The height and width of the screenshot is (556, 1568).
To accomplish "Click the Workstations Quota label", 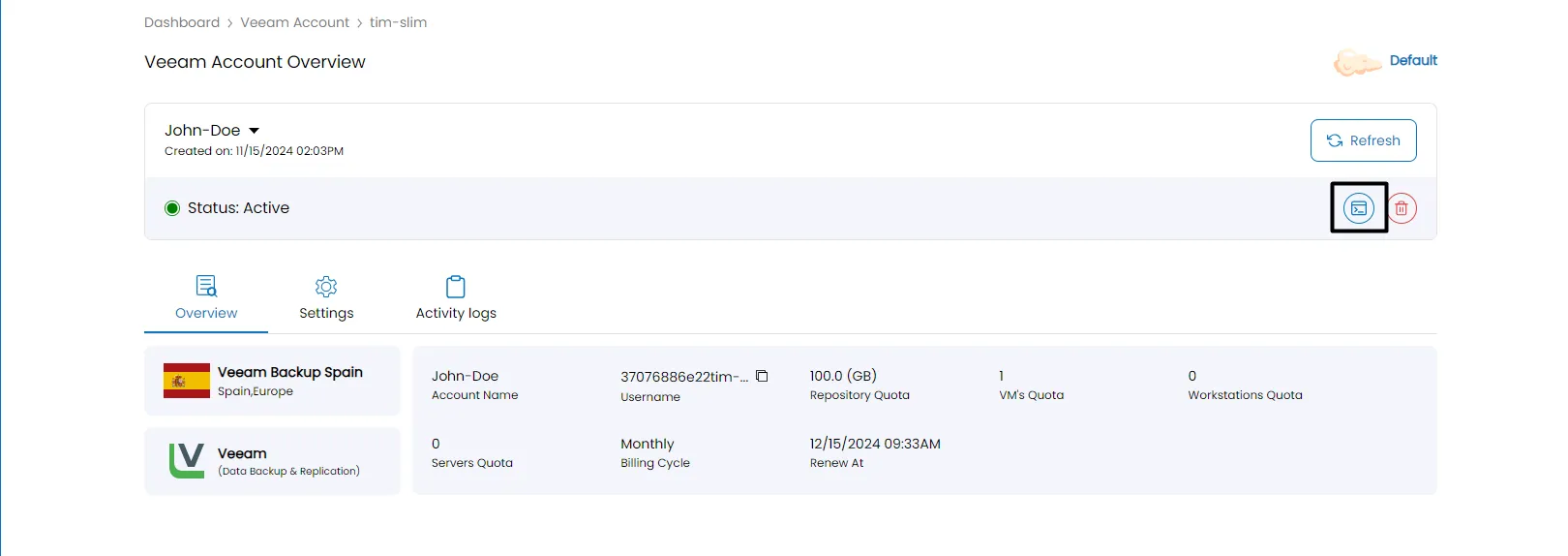I will click(1245, 395).
